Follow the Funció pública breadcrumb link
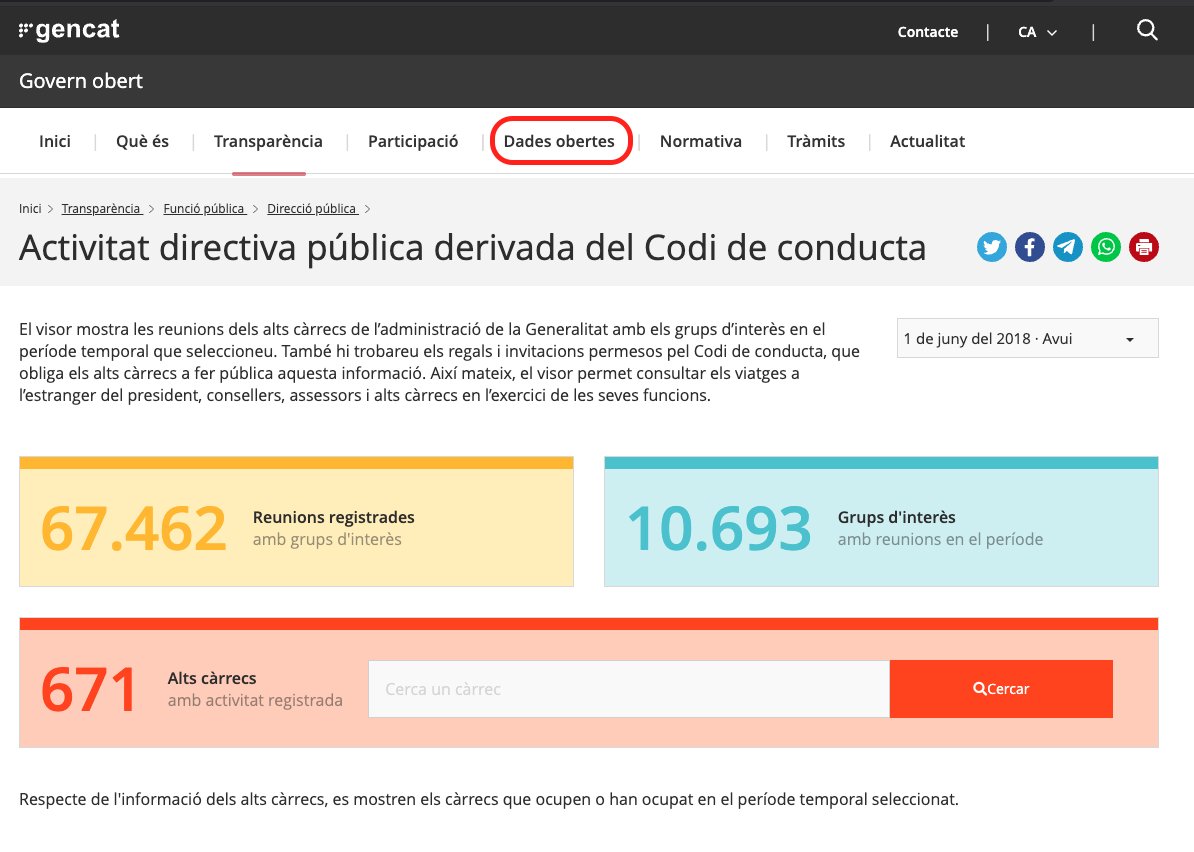The image size is (1194, 852). [204, 209]
